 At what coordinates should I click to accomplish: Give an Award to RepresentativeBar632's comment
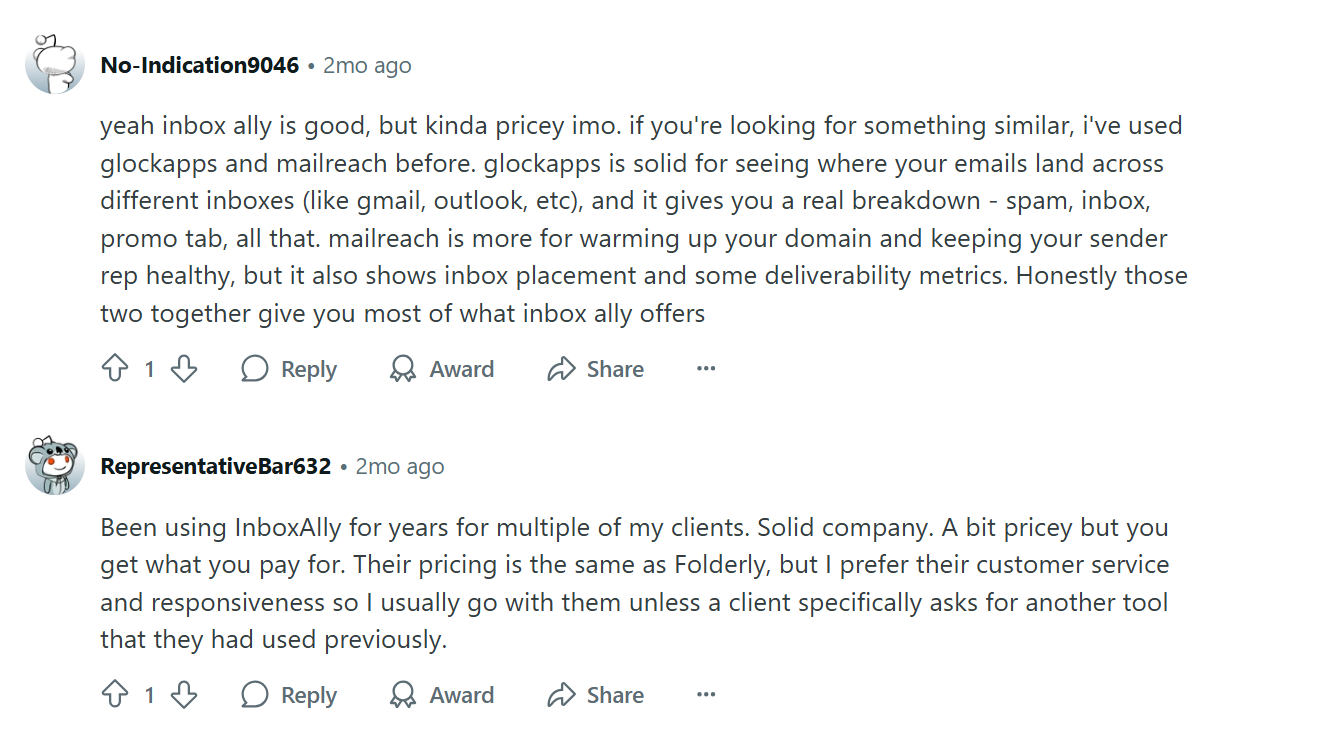click(x=442, y=695)
